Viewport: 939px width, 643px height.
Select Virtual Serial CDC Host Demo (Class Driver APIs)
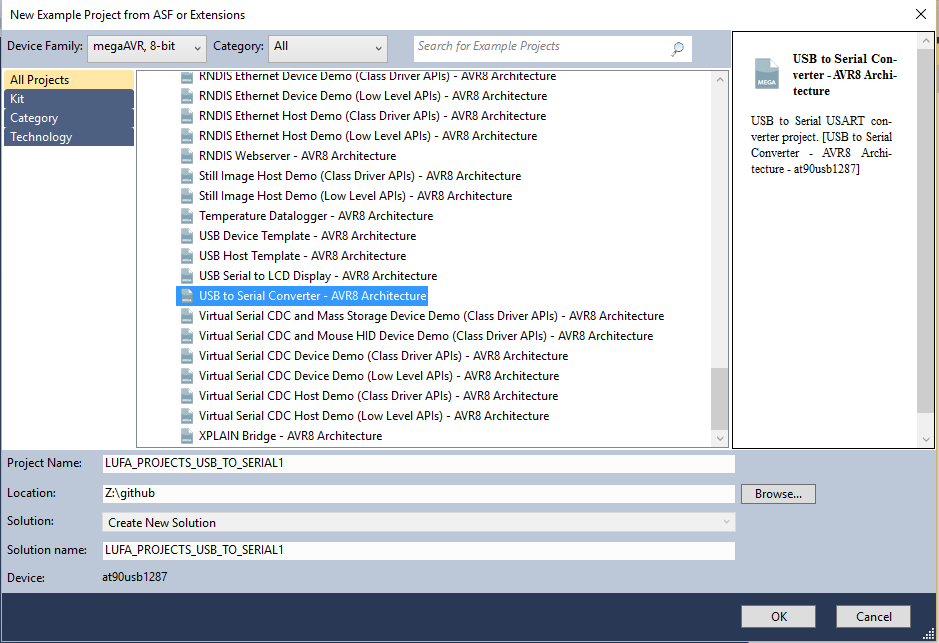point(378,396)
